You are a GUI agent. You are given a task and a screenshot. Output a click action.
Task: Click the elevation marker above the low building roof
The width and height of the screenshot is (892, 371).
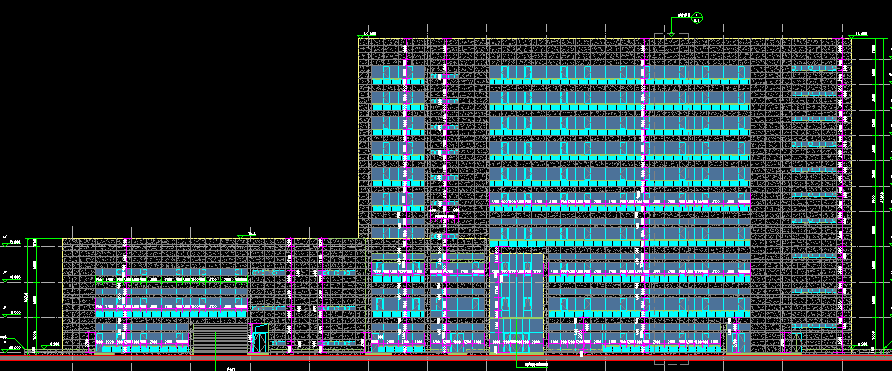pos(247,235)
